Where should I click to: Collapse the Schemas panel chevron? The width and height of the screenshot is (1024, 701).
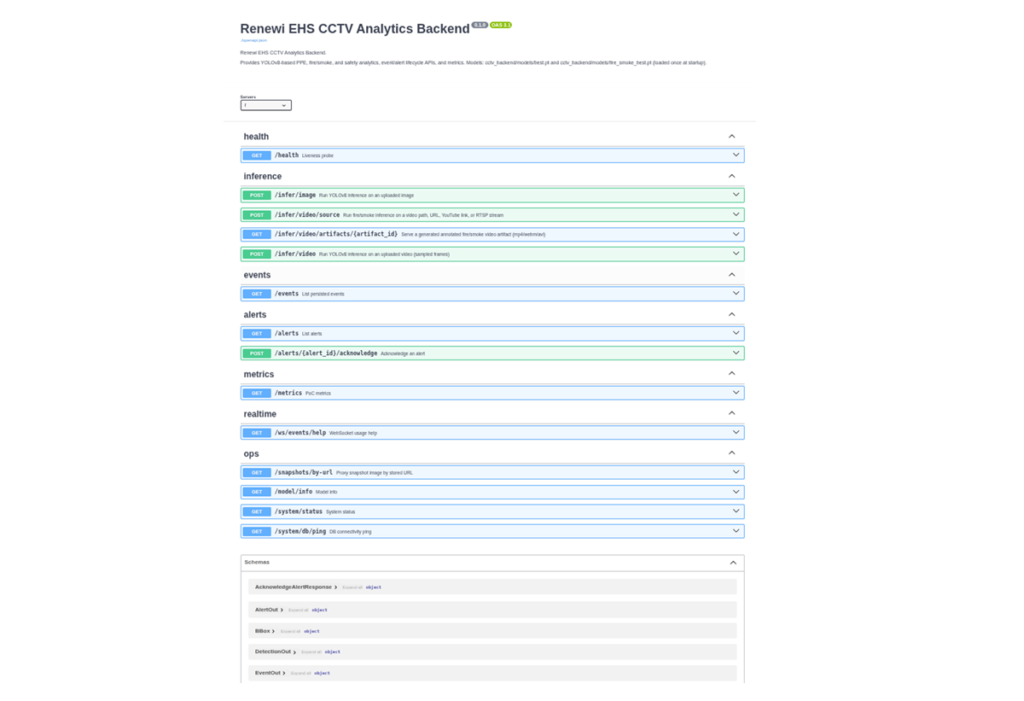pos(733,562)
